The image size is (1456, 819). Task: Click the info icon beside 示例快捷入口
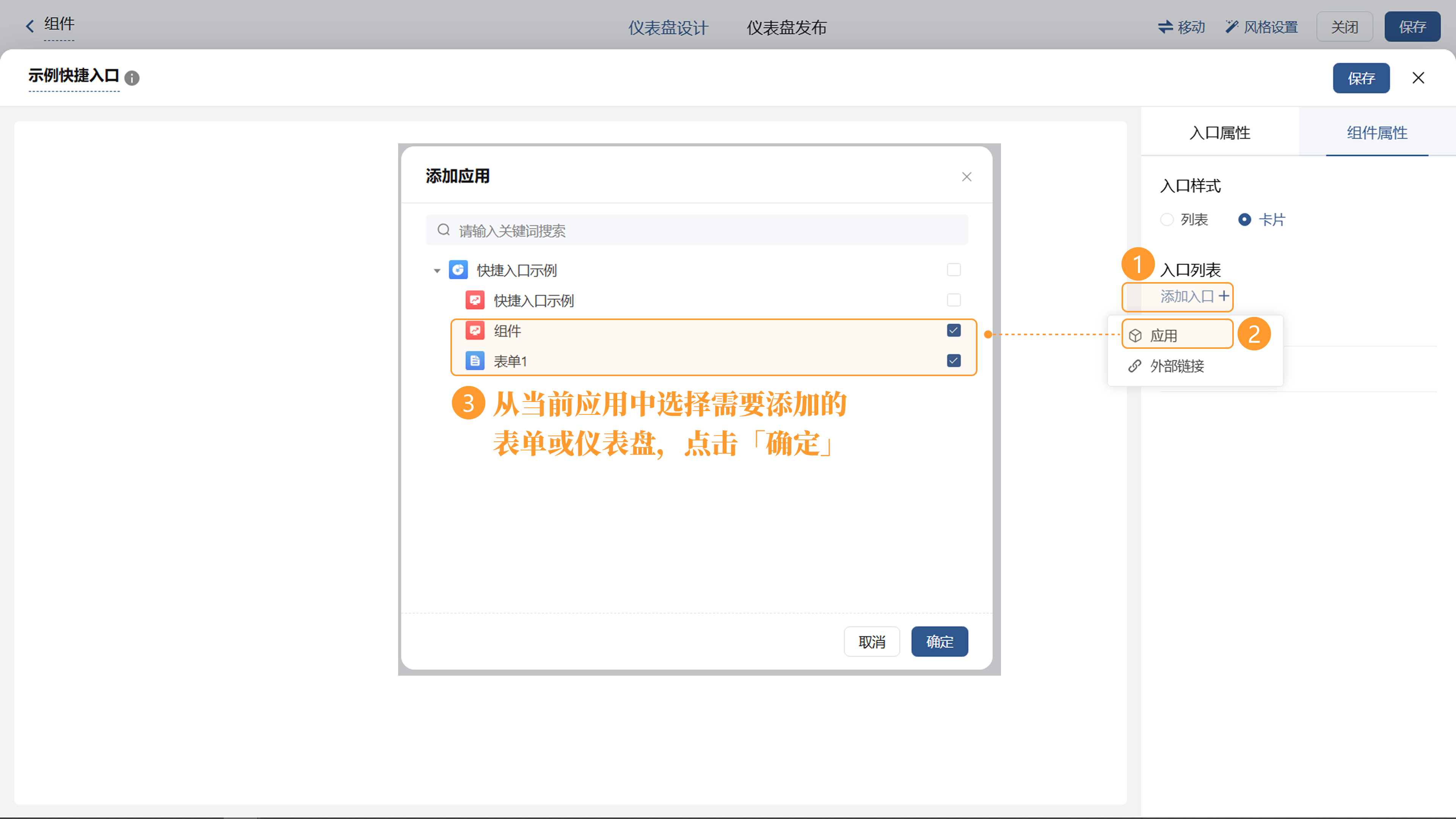click(132, 78)
